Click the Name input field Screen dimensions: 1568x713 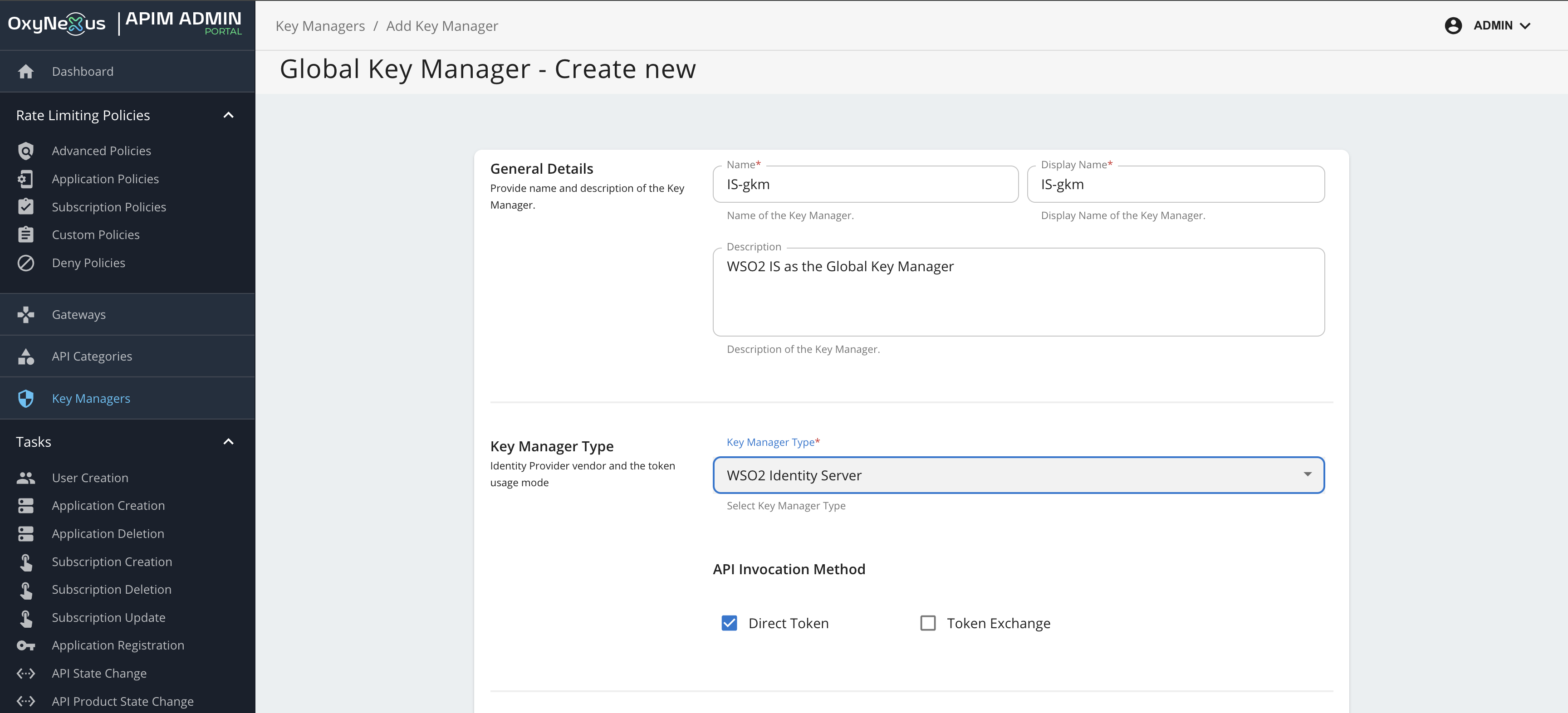click(x=866, y=184)
